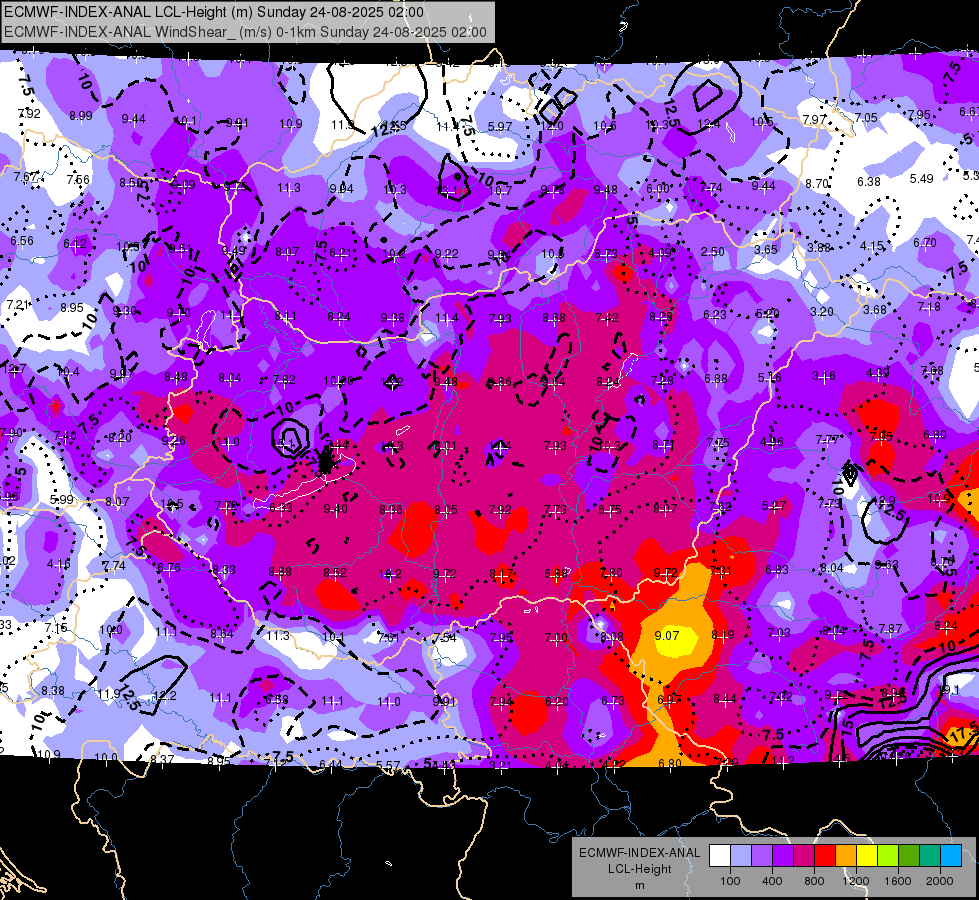This screenshot has height=900, width=979.
Task: Click the wind shear value 8.19
Action: click(723, 635)
